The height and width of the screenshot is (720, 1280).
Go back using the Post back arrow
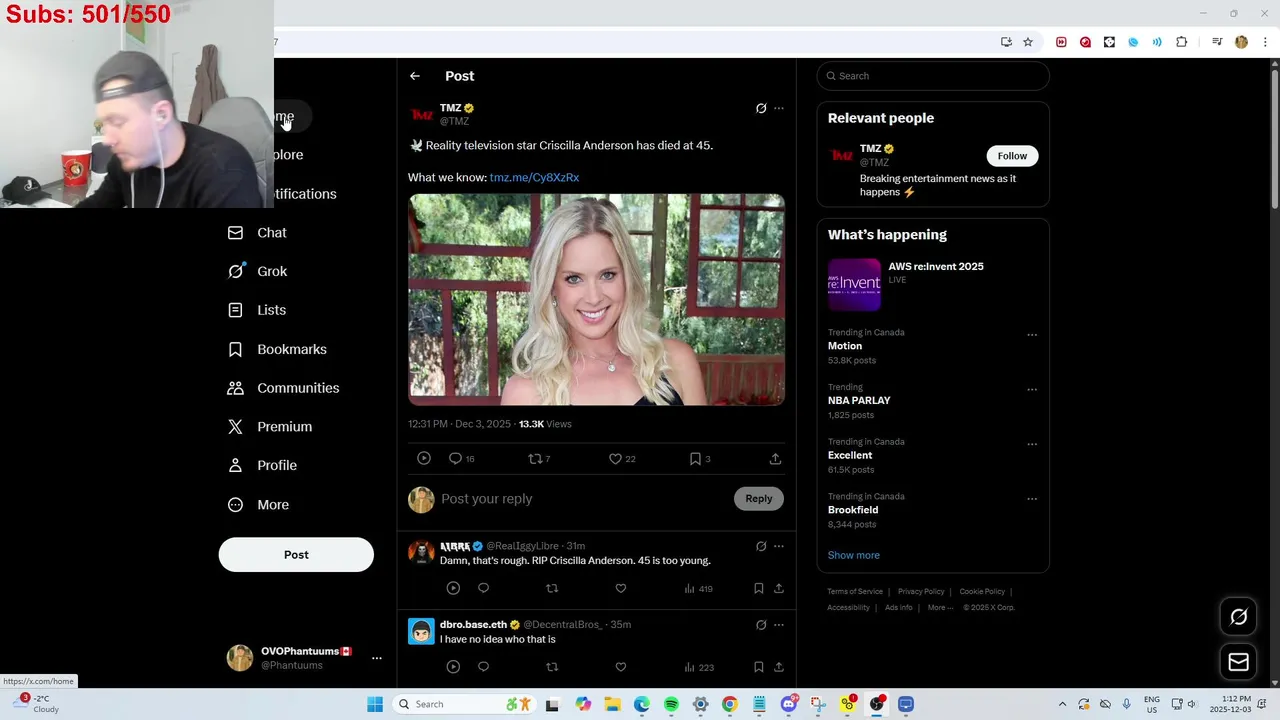point(414,76)
